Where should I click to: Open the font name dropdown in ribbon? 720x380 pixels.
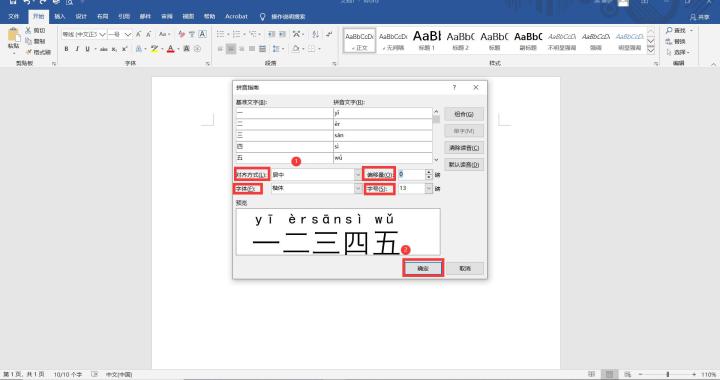(102, 34)
